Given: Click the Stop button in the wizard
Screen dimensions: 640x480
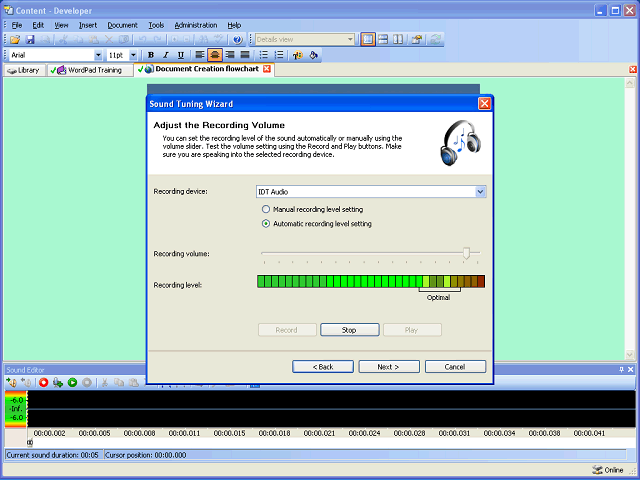Looking at the screenshot, I should (349, 330).
